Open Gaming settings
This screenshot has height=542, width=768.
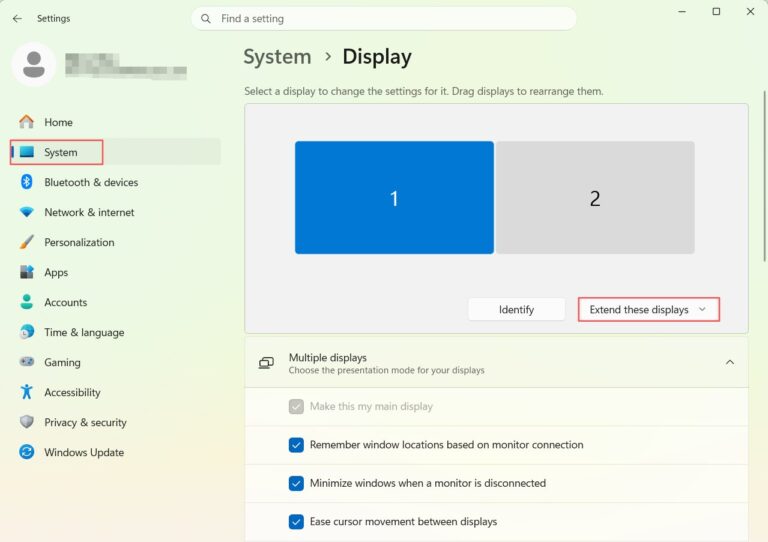point(115,362)
